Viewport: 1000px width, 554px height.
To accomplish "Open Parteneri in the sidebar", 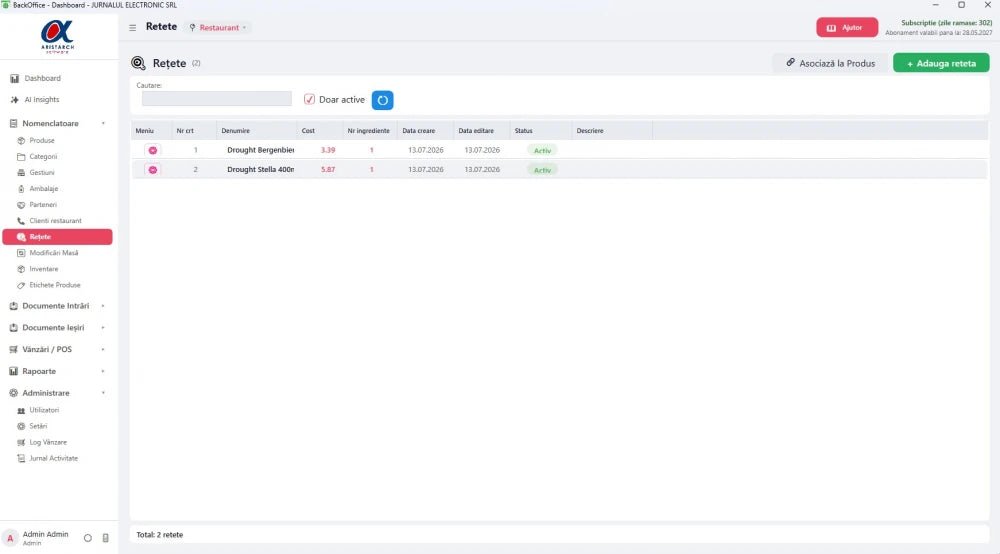I will click(x=43, y=205).
